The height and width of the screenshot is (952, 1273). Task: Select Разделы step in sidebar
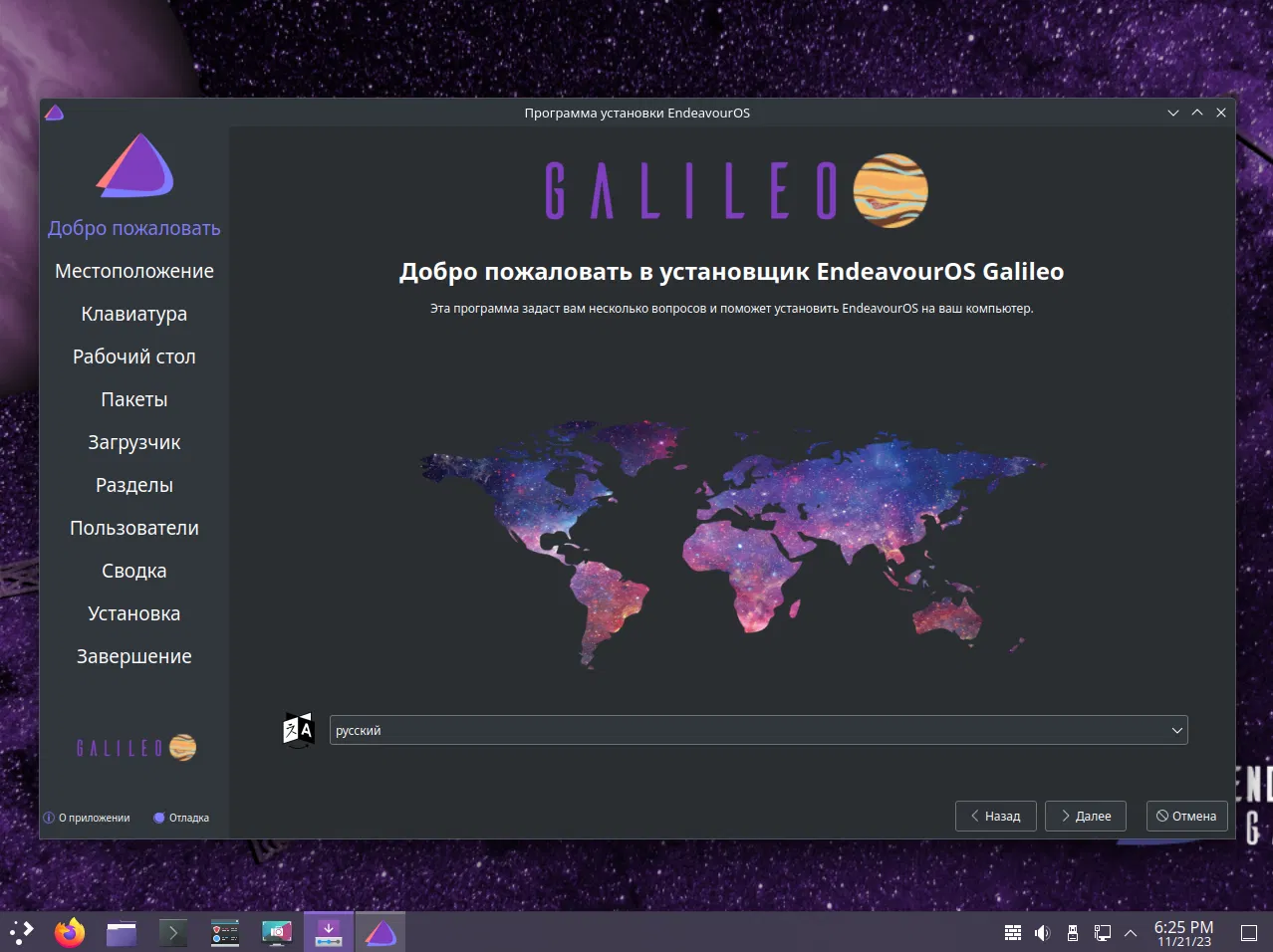click(134, 485)
